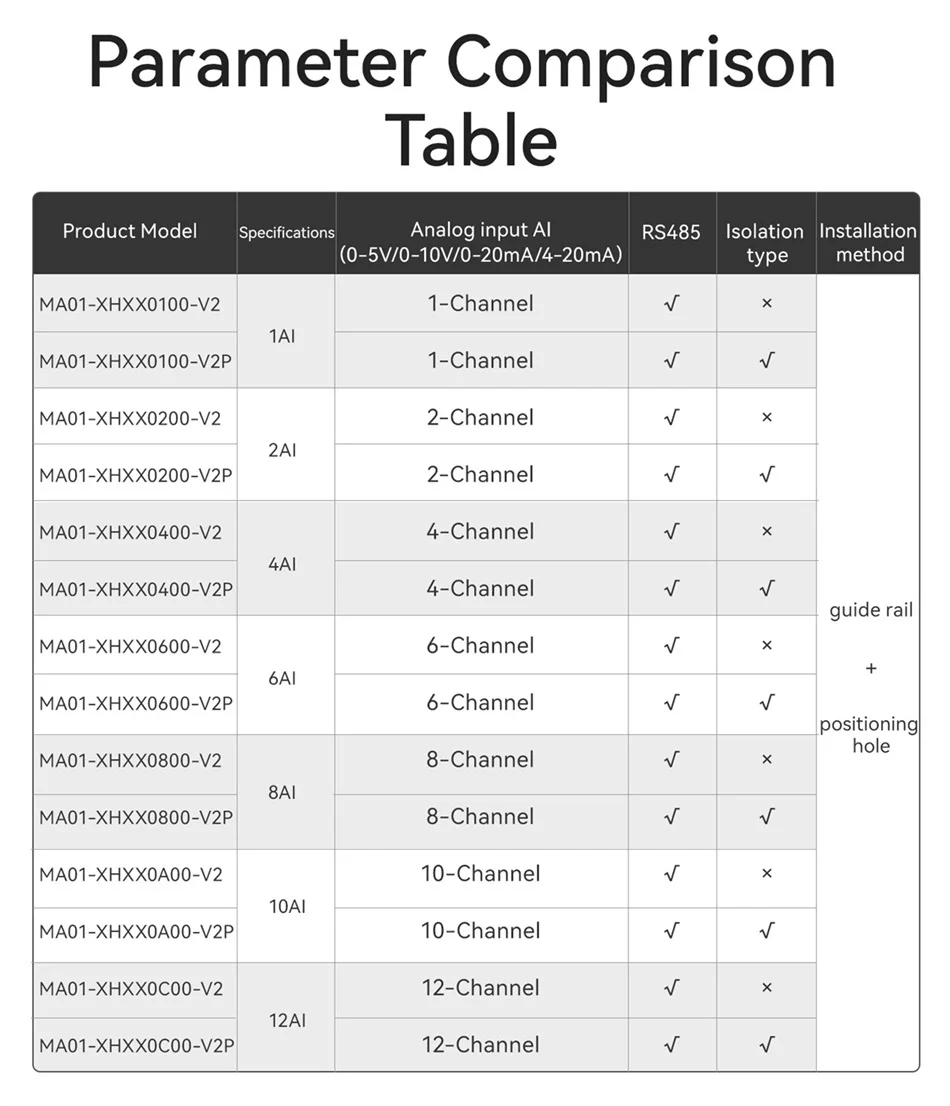Screen dimensions: 950x1106
Task: Select the 12AI specifications cell
Action: pyautogui.click(x=287, y=1021)
